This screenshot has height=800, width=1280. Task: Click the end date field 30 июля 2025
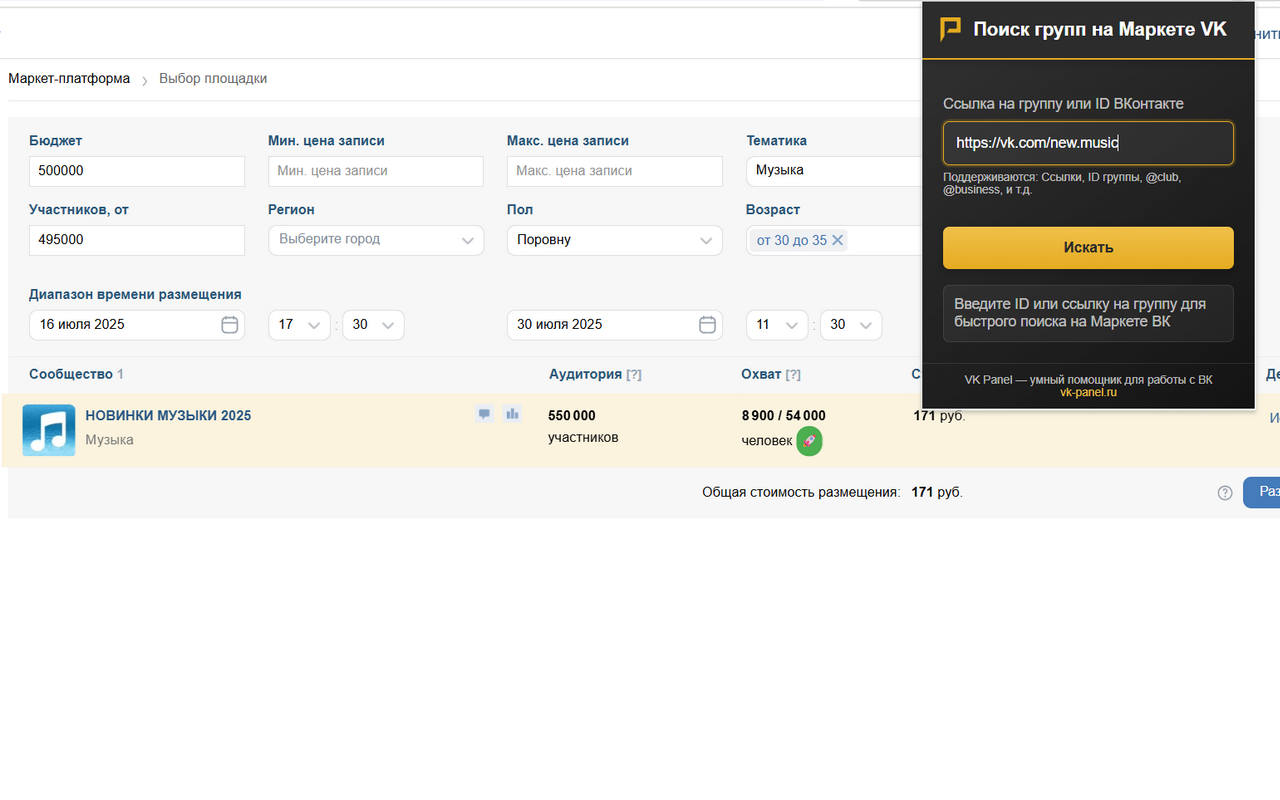pos(615,325)
